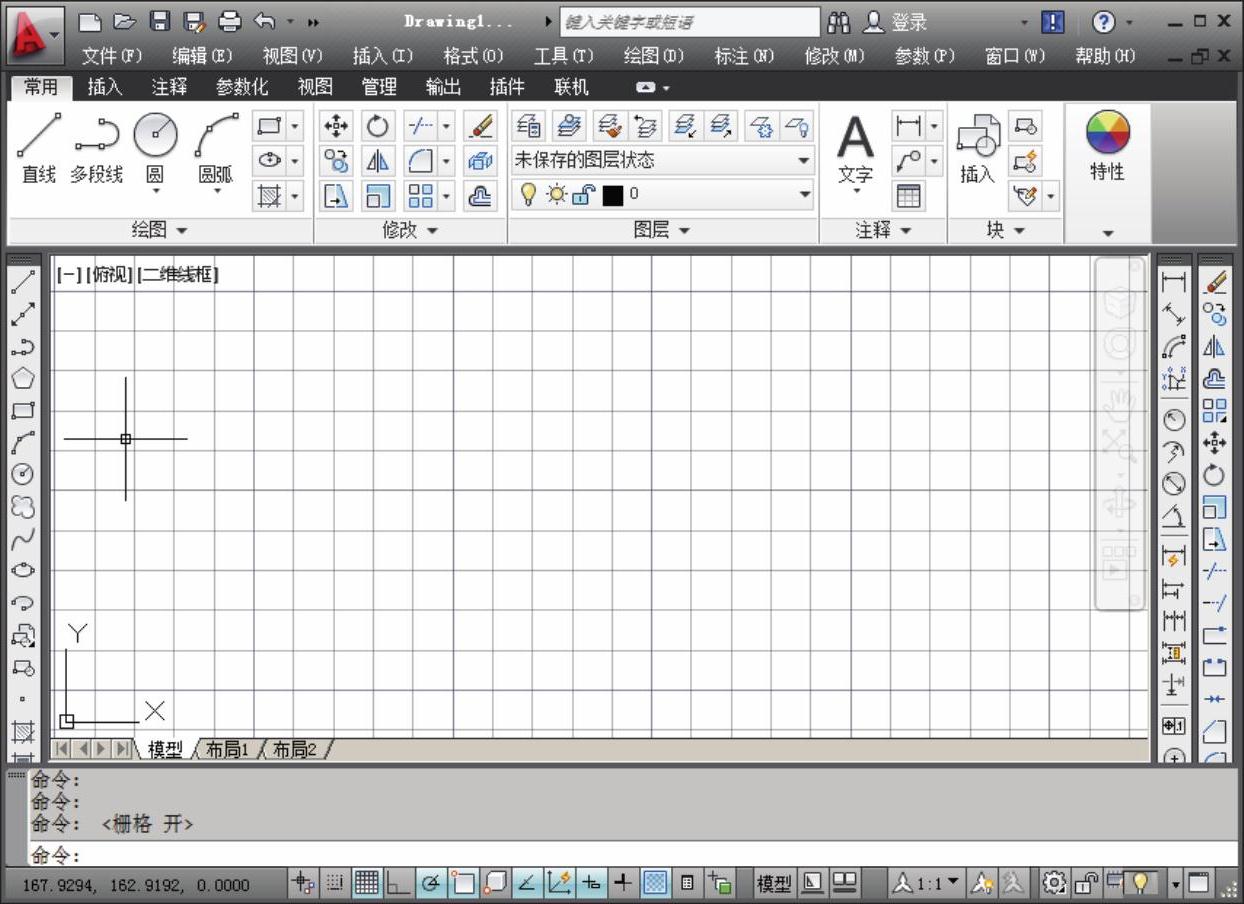Toggle layer 0 lightbulb on/off
The height and width of the screenshot is (904, 1244).
[x=528, y=195]
